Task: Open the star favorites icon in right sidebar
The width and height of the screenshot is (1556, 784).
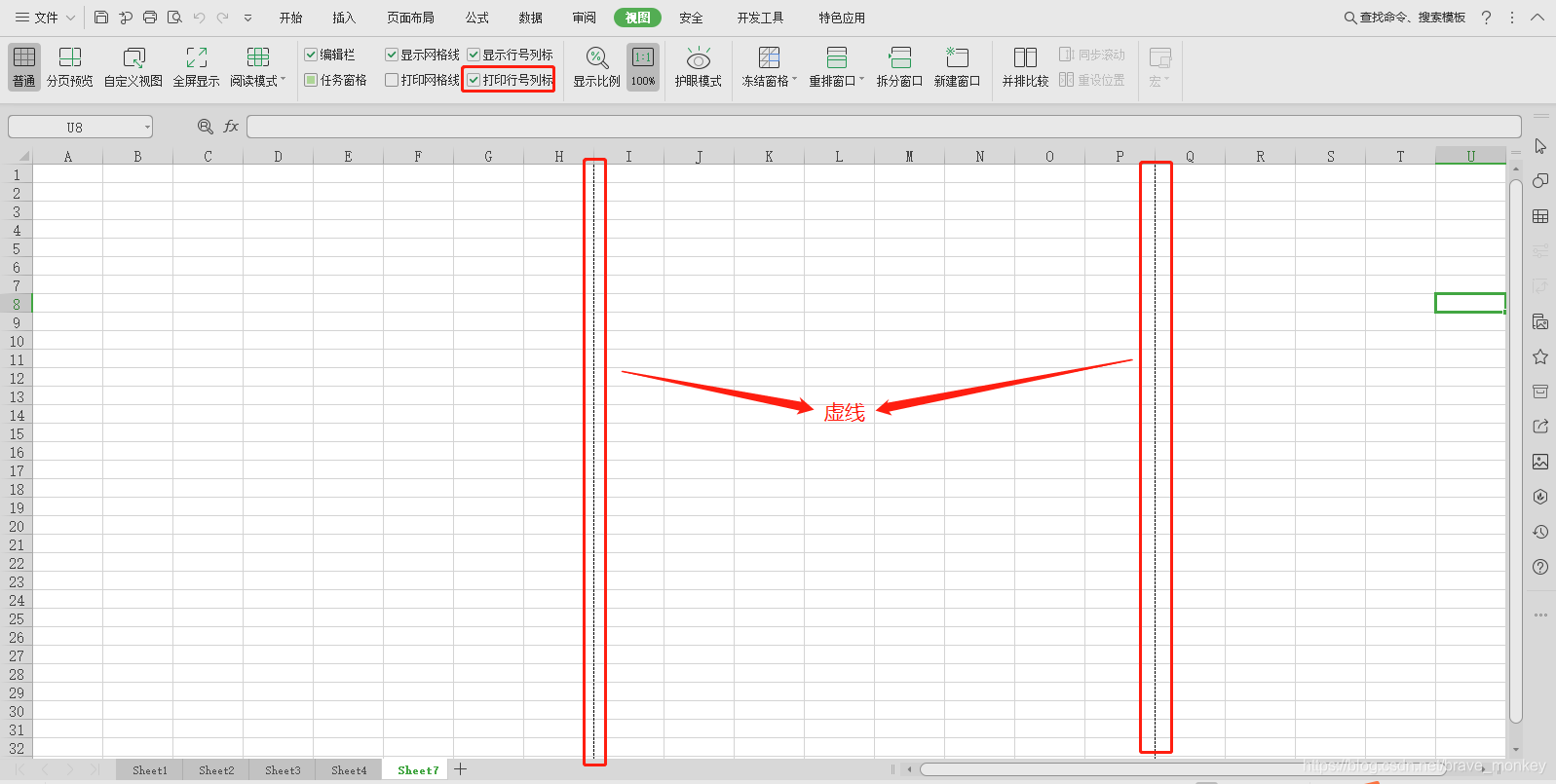Action: click(x=1540, y=356)
